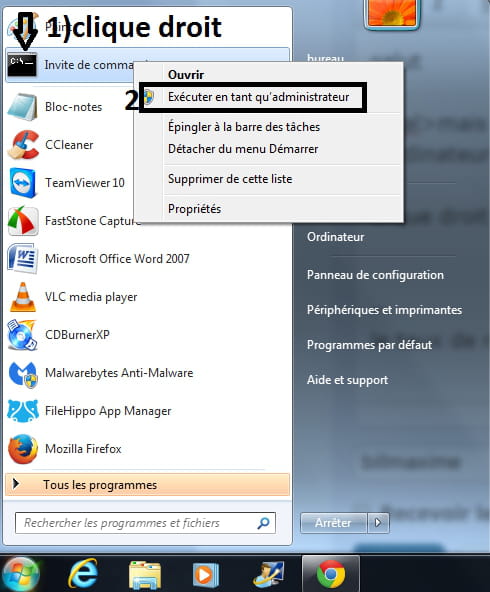Open the Bloc-notes notepad icon
The width and height of the screenshot is (490, 592).
(x=22, y=107)
